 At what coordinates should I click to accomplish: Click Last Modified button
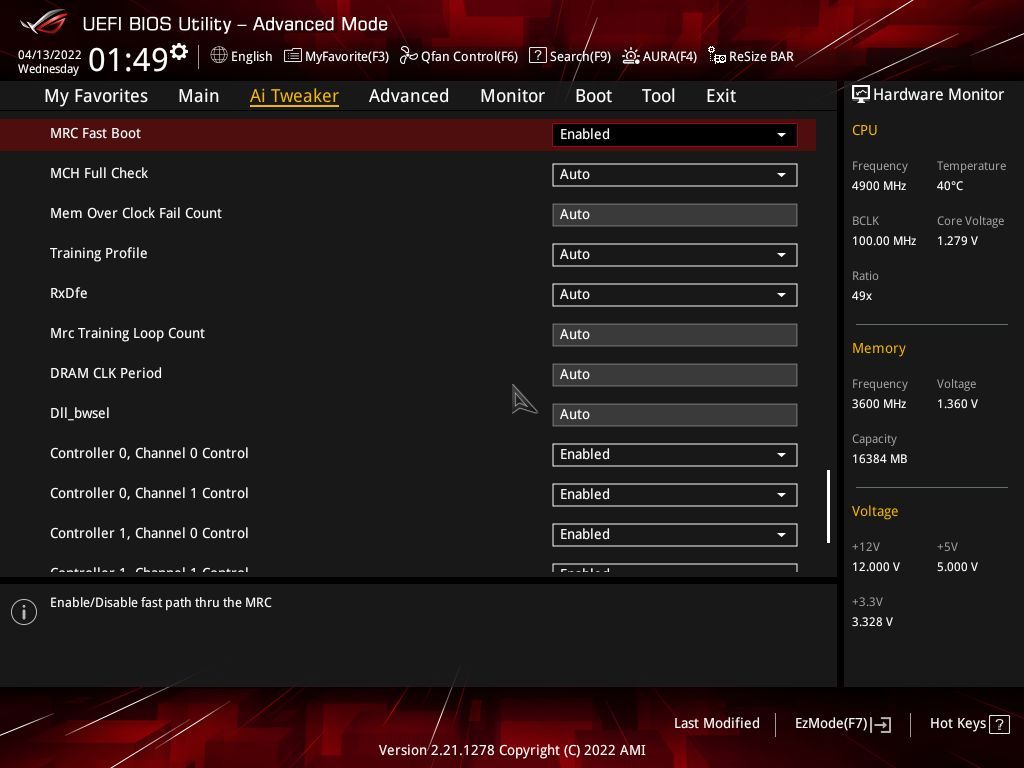point(716,724)
